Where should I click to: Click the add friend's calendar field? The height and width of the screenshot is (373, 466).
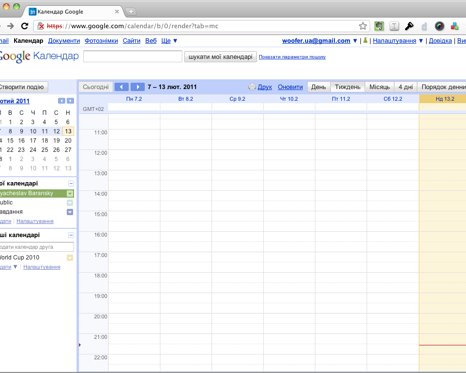click(36, 247)
